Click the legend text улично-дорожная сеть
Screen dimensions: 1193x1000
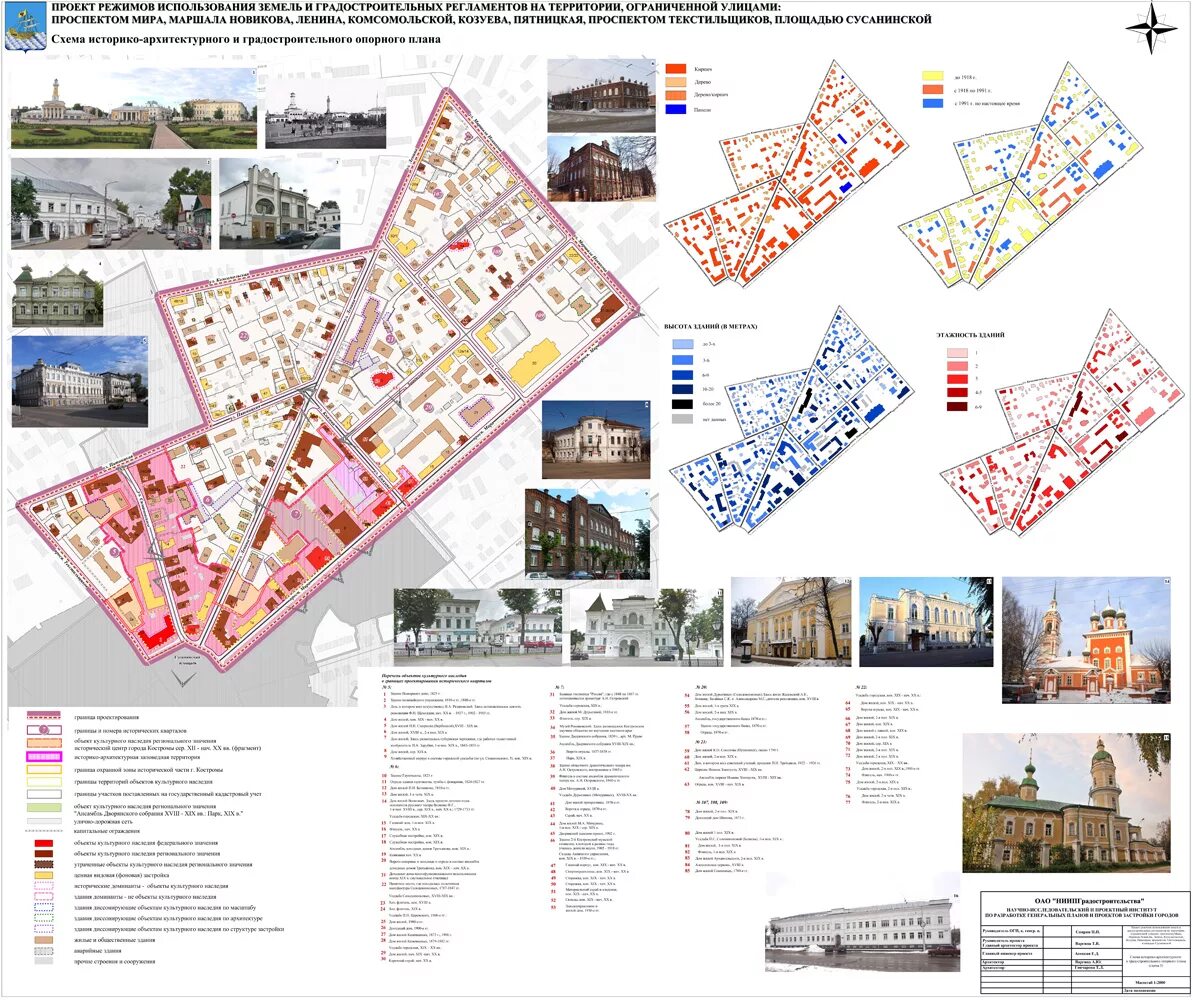(x=101, y=822)
